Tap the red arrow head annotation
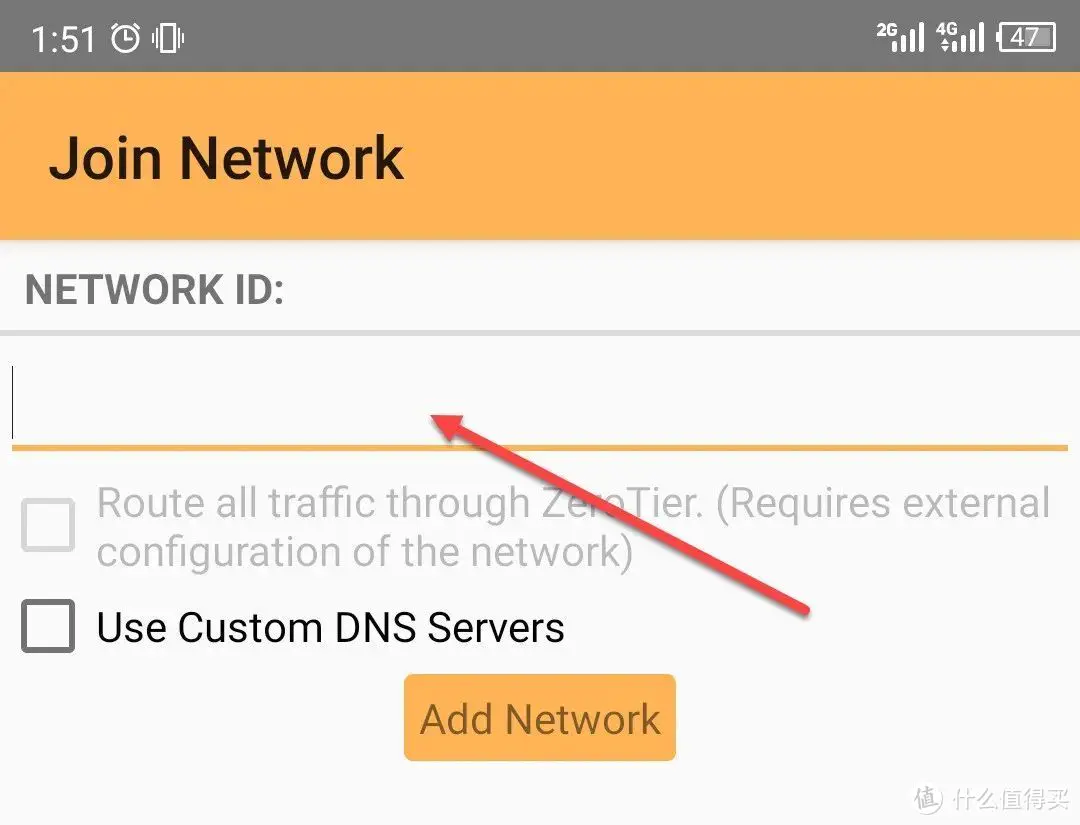The width and height of the screenshot is (1080, 825). (448, 426)
